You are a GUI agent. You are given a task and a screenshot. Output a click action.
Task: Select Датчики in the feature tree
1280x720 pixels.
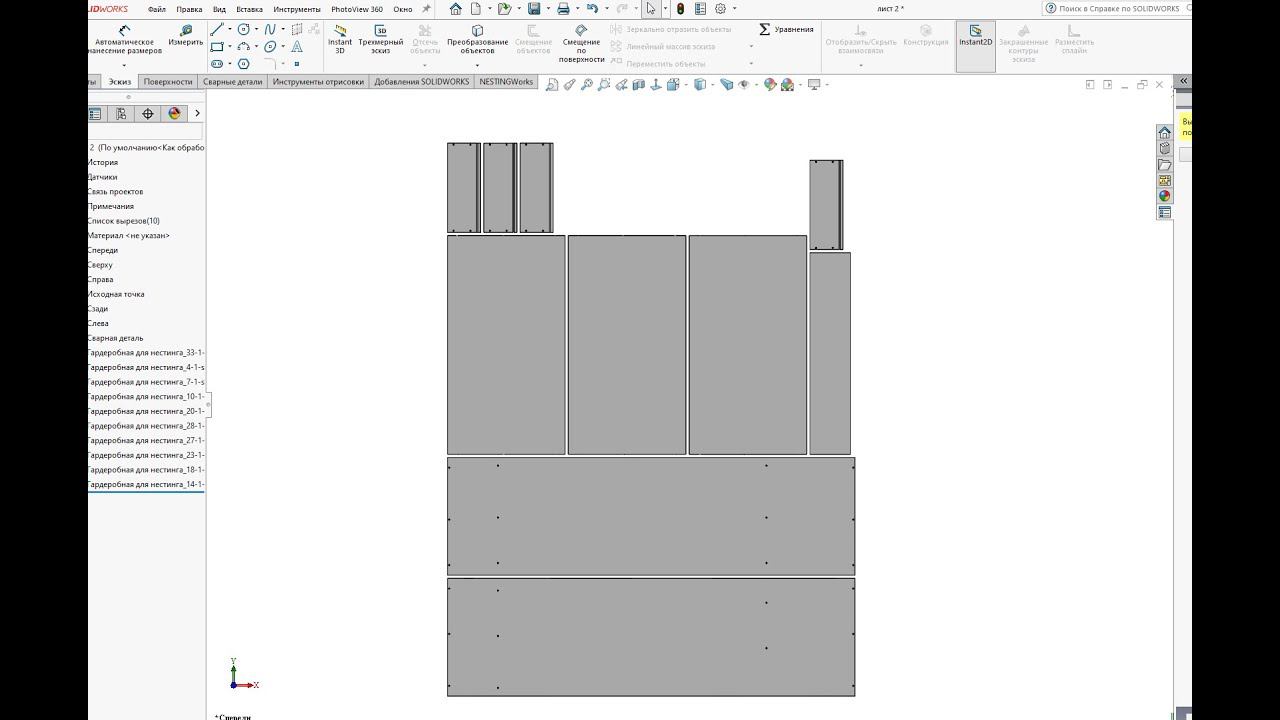tap(103, 177)
